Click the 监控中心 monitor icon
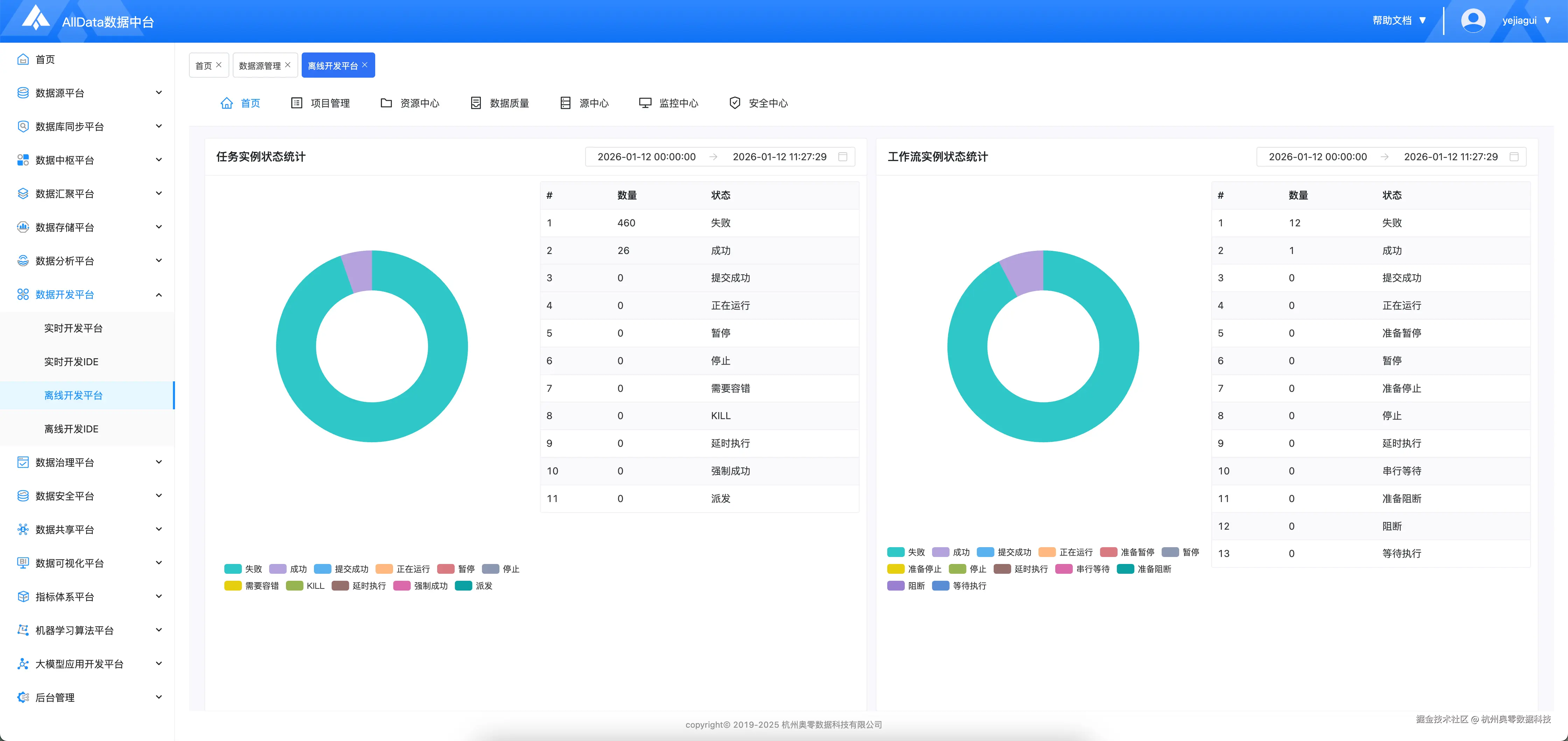The image size is (1568, 741). (x=645, y=103)
